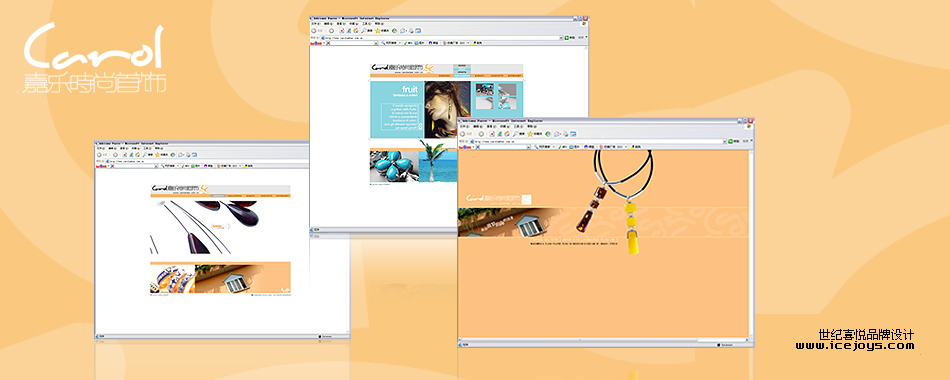Image resolution: width=950 pixels, height=380 pixels.
Task: Click Baidu search button in necklace window toolbar
Action: (x=542, y=147)
